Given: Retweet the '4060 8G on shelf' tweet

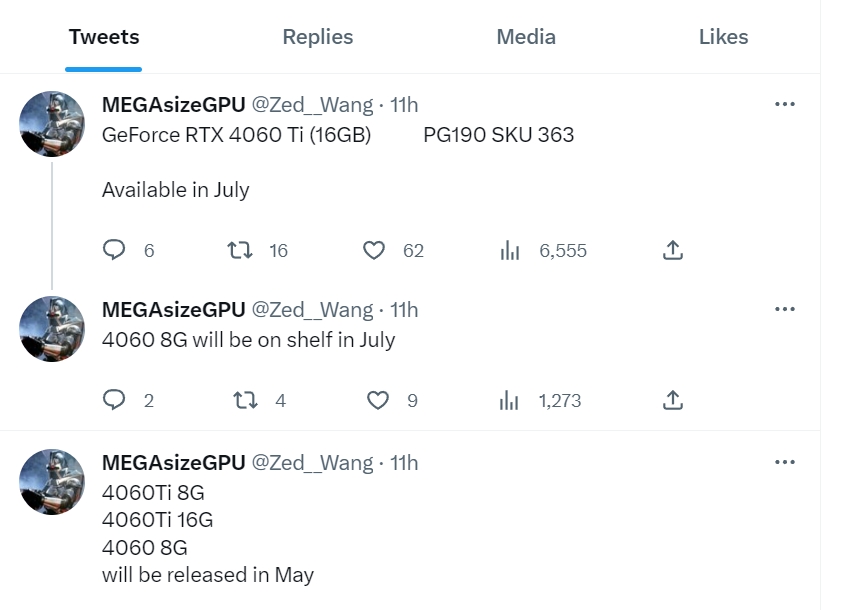Looking at the screenshot, I should click(x=244, y=400).
